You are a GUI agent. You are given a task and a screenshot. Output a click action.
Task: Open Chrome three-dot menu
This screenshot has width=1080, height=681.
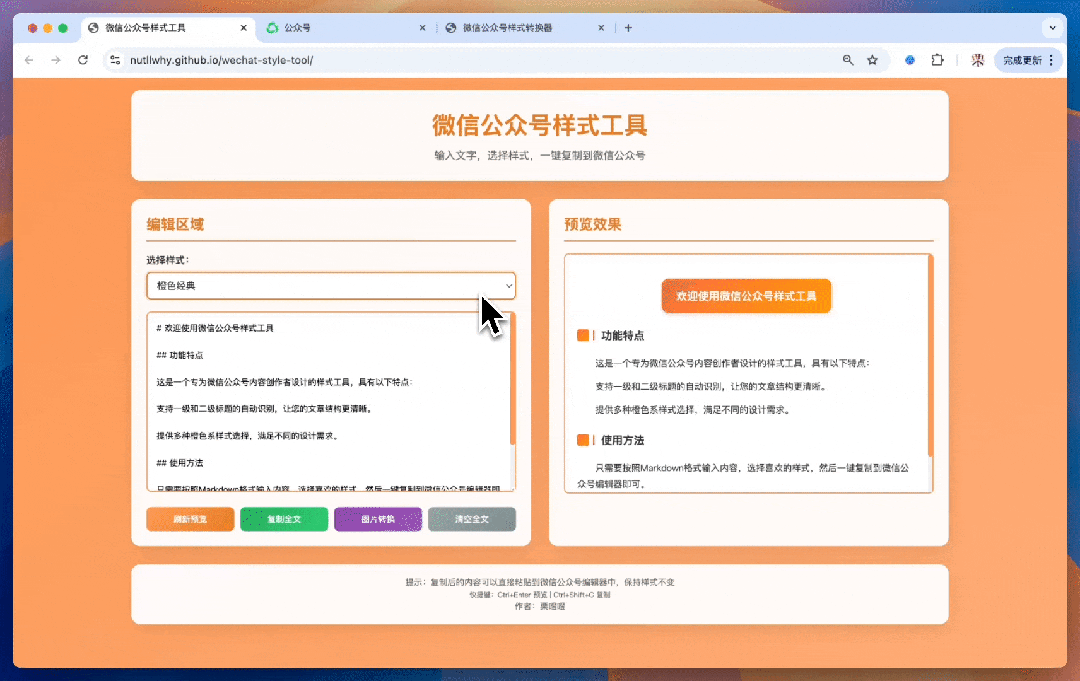[1051, 60]
